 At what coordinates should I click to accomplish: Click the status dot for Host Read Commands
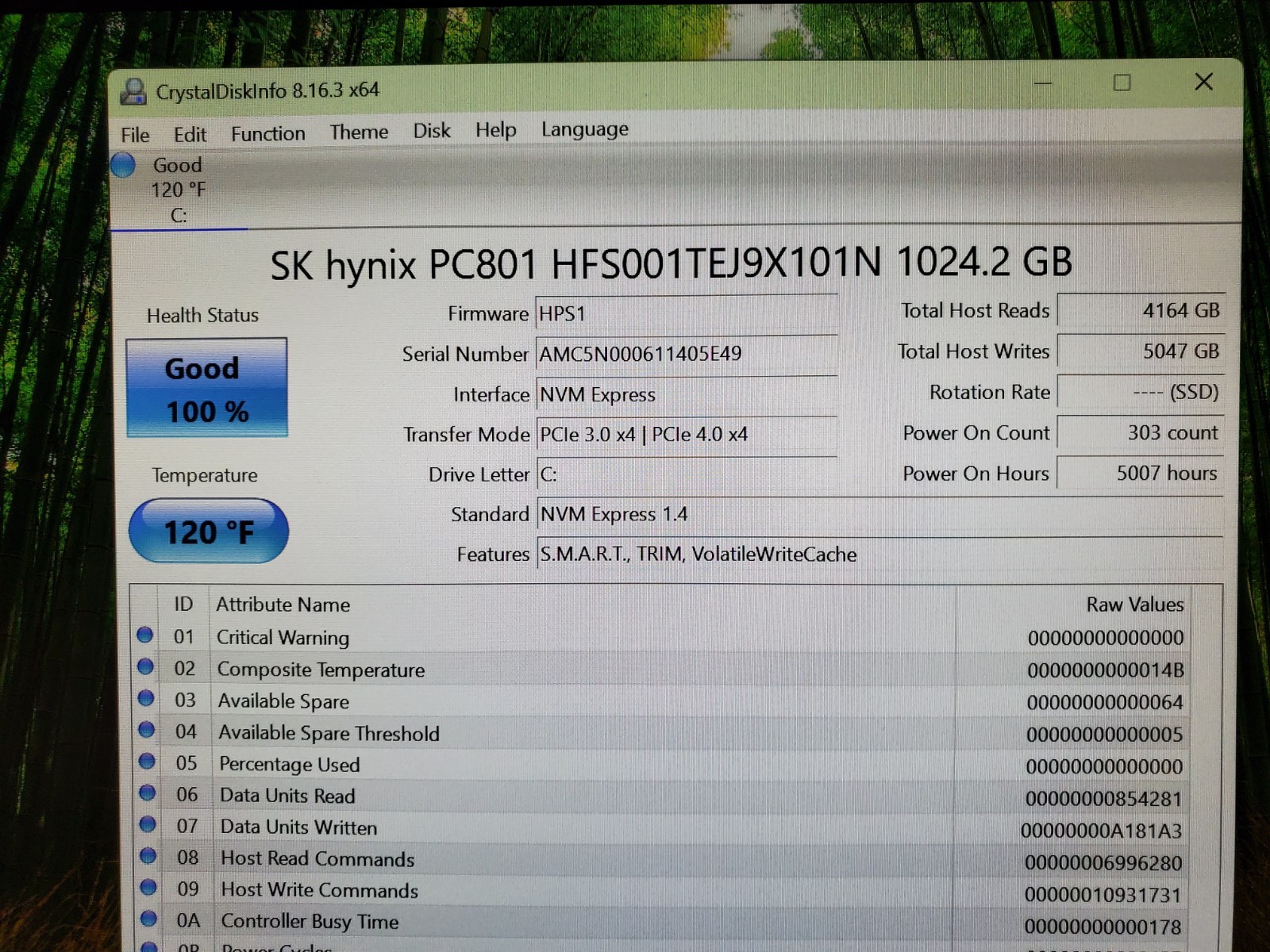click(148, 856)
